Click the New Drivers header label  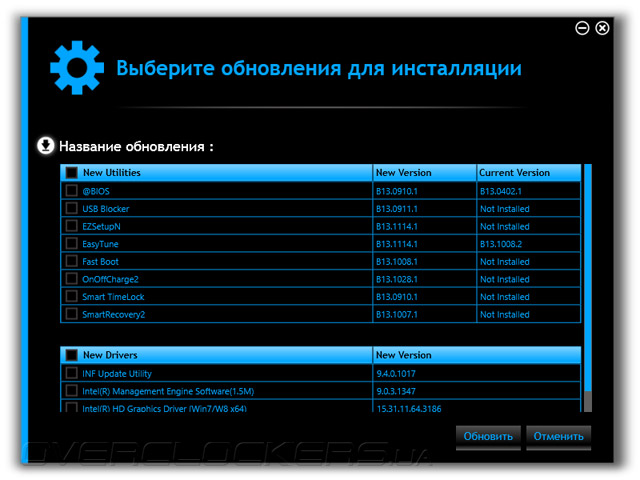pos(110,355)
